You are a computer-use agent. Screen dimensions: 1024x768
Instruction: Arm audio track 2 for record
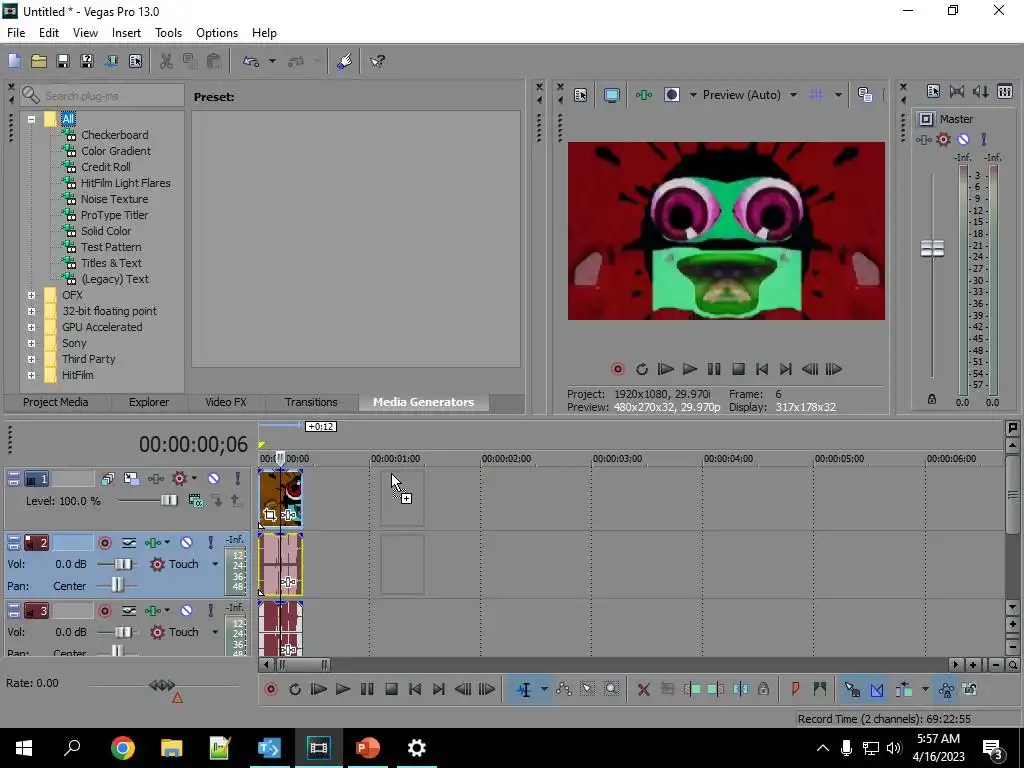click(x=104, y=543)
